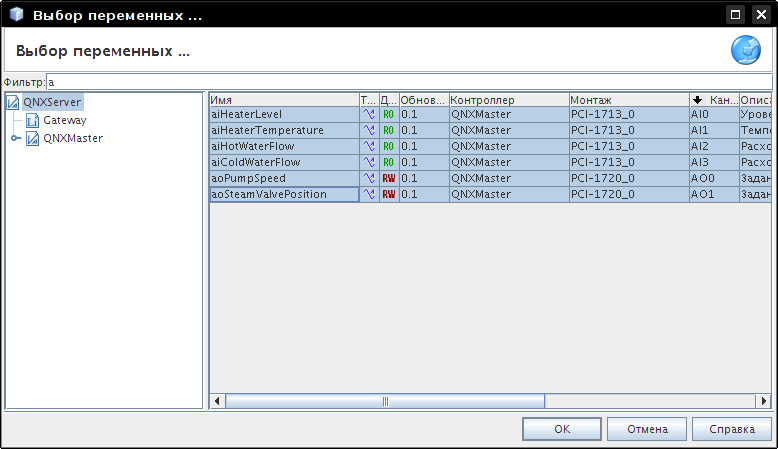Select QNXMaster in the tree
The image size is (778, 449).
[x=73, y=138]
